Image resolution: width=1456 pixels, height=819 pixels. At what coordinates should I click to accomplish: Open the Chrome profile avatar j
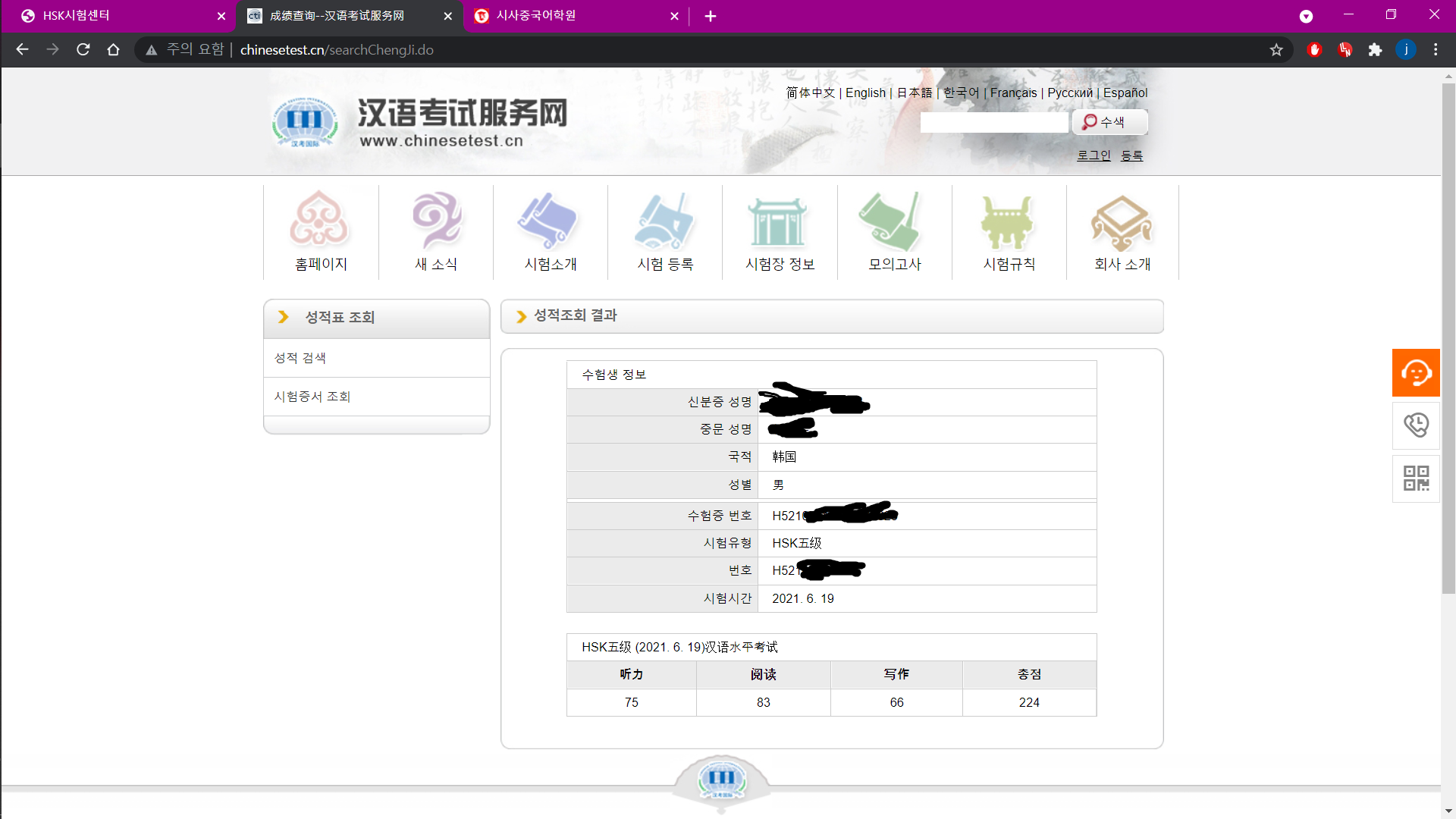coord(1405,50)
